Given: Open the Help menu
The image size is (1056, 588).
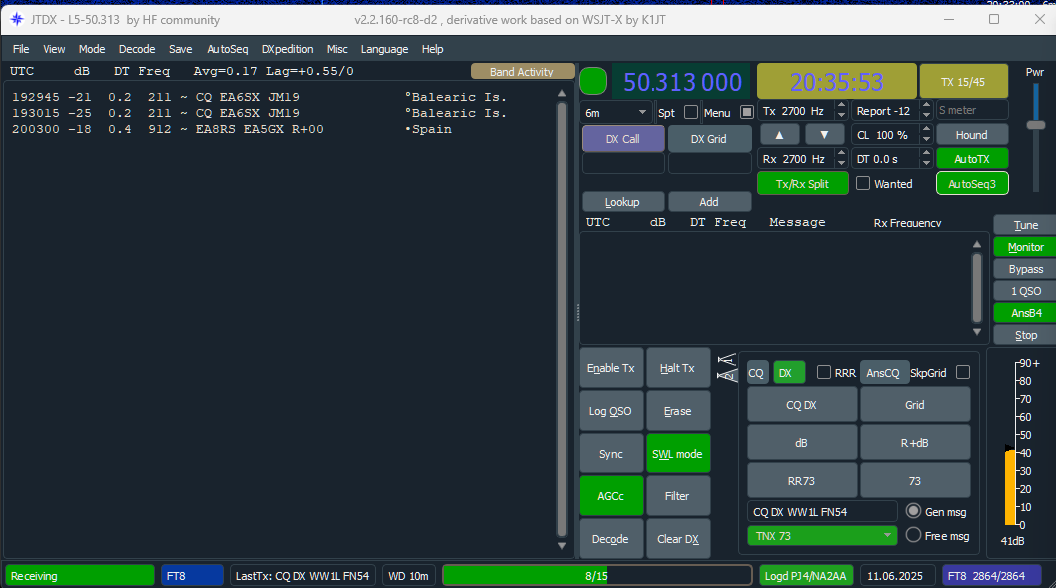Looking at the screenshot, I should tap(432, 49).
